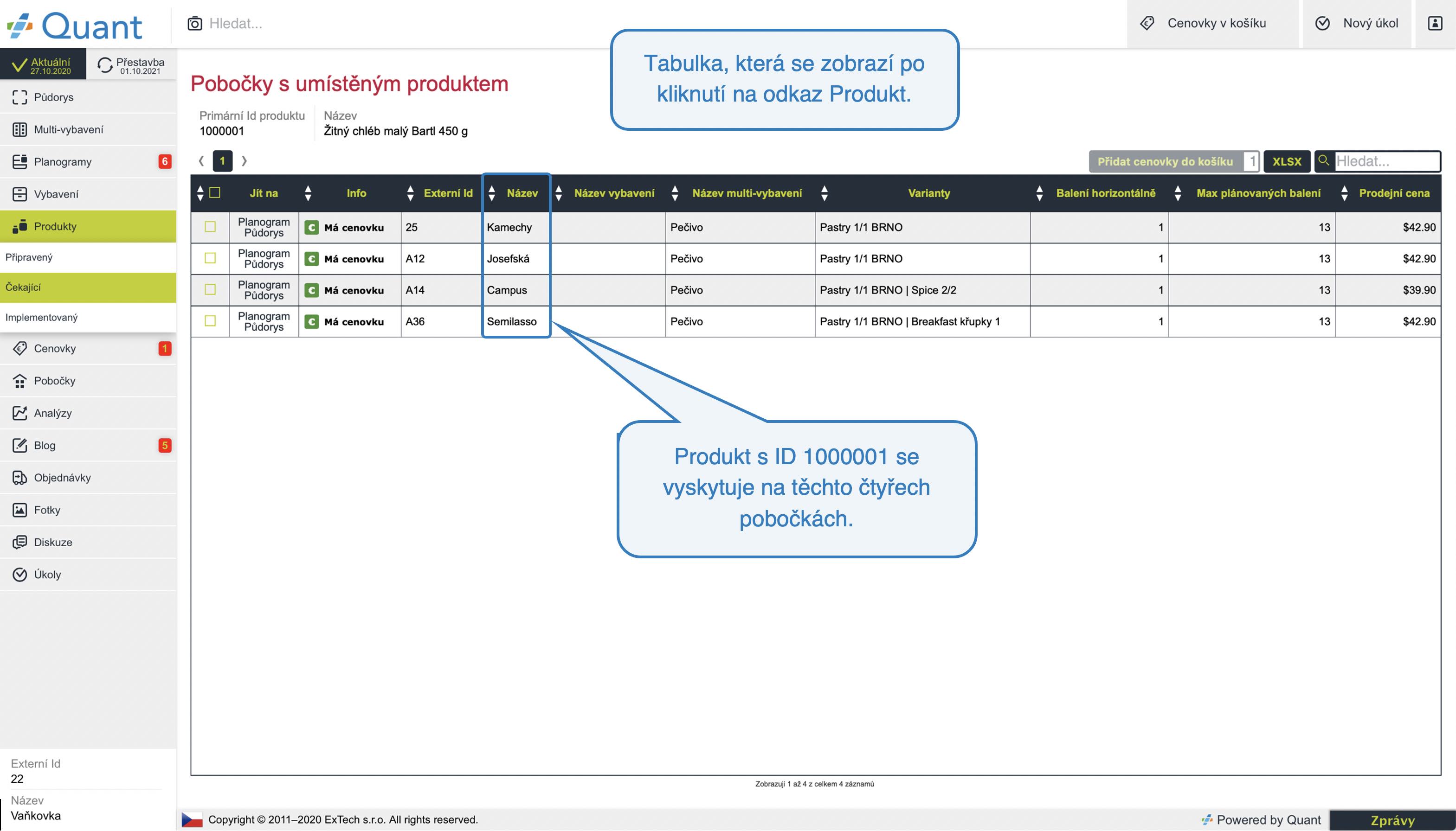The height and width of the screenshot is (831, 1456).
Task: Sort the table by the Jít na column
Action: pos(264,193)
